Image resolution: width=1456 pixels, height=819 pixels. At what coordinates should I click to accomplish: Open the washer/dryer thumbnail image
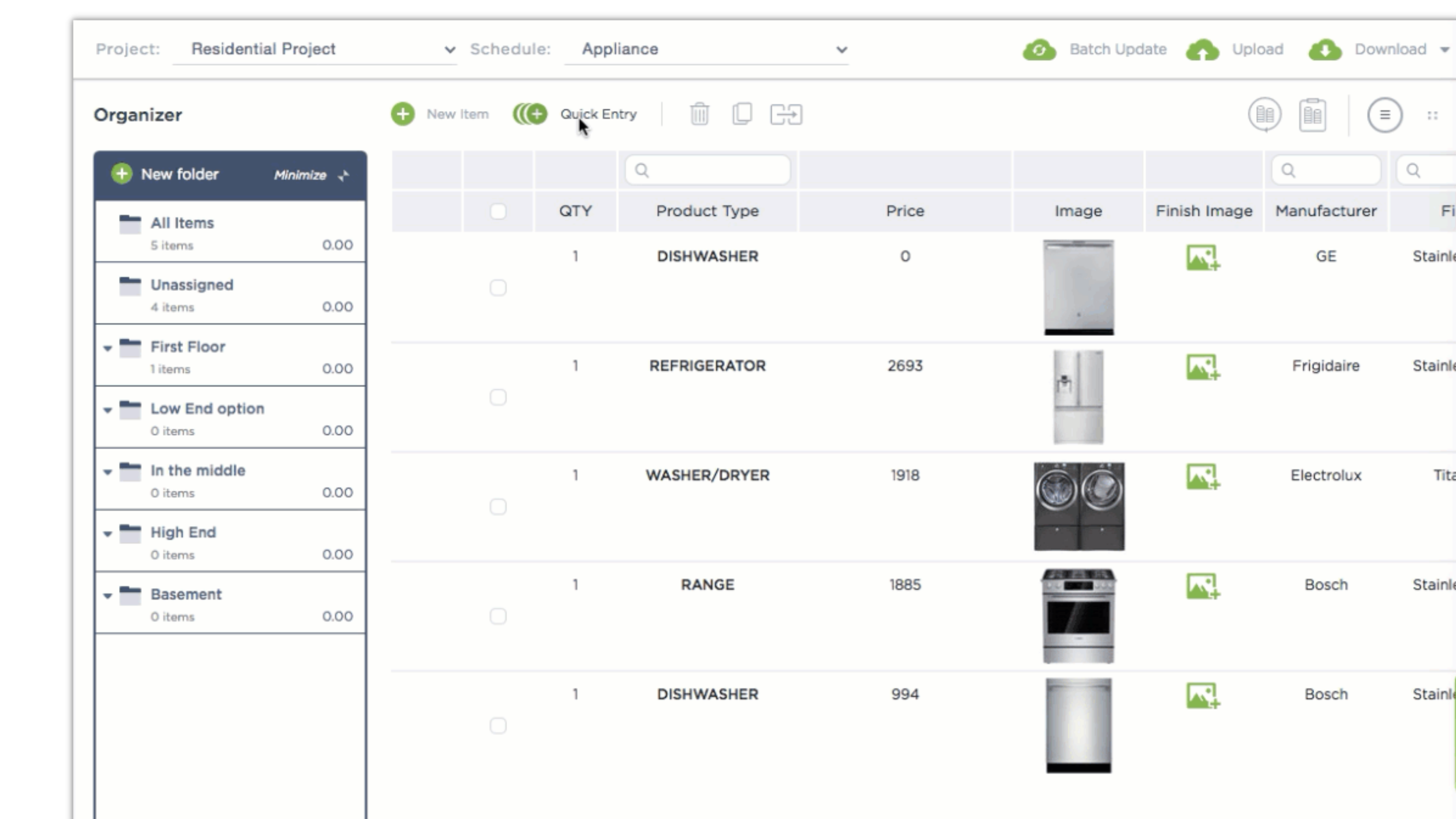pyautogui.click(x=1079, y=507)
